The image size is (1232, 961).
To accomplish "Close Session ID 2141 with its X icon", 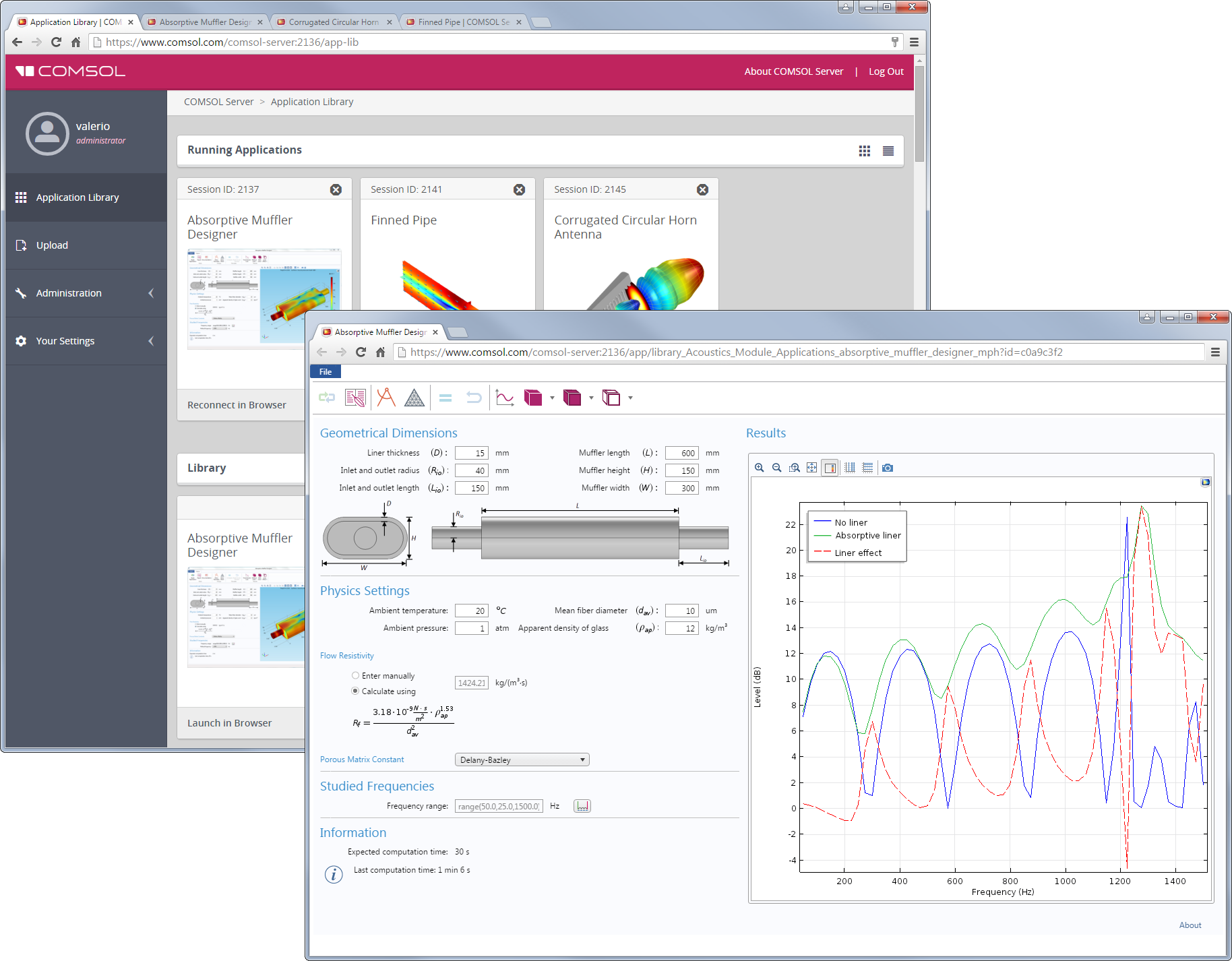I will point(519,190).
